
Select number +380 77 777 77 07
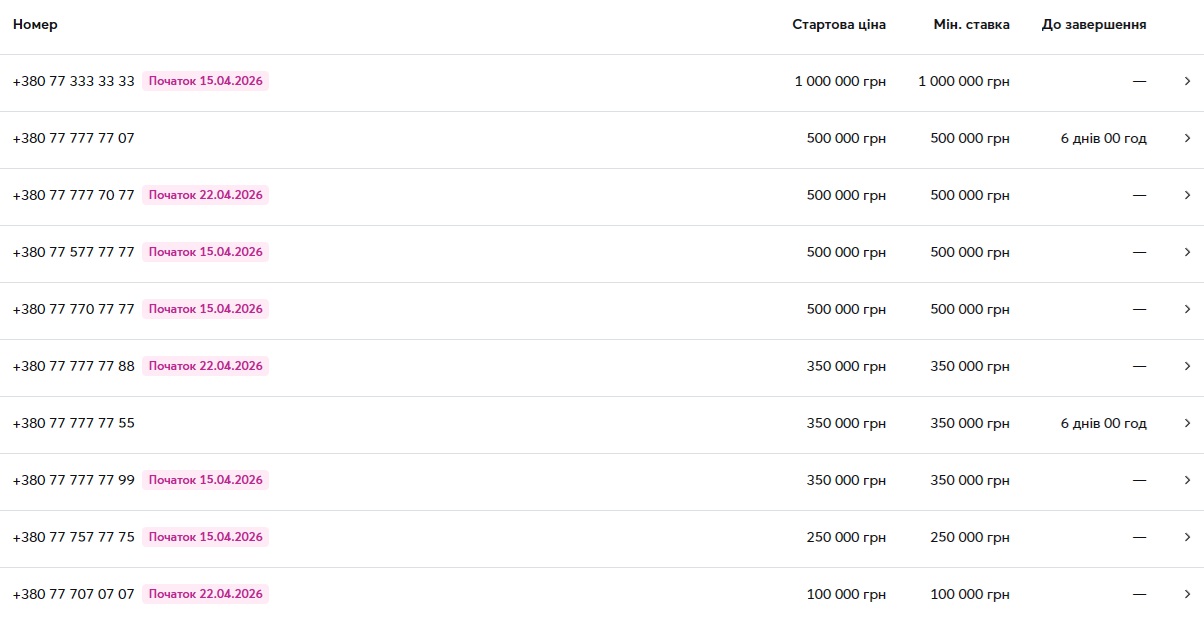point(73,139)
